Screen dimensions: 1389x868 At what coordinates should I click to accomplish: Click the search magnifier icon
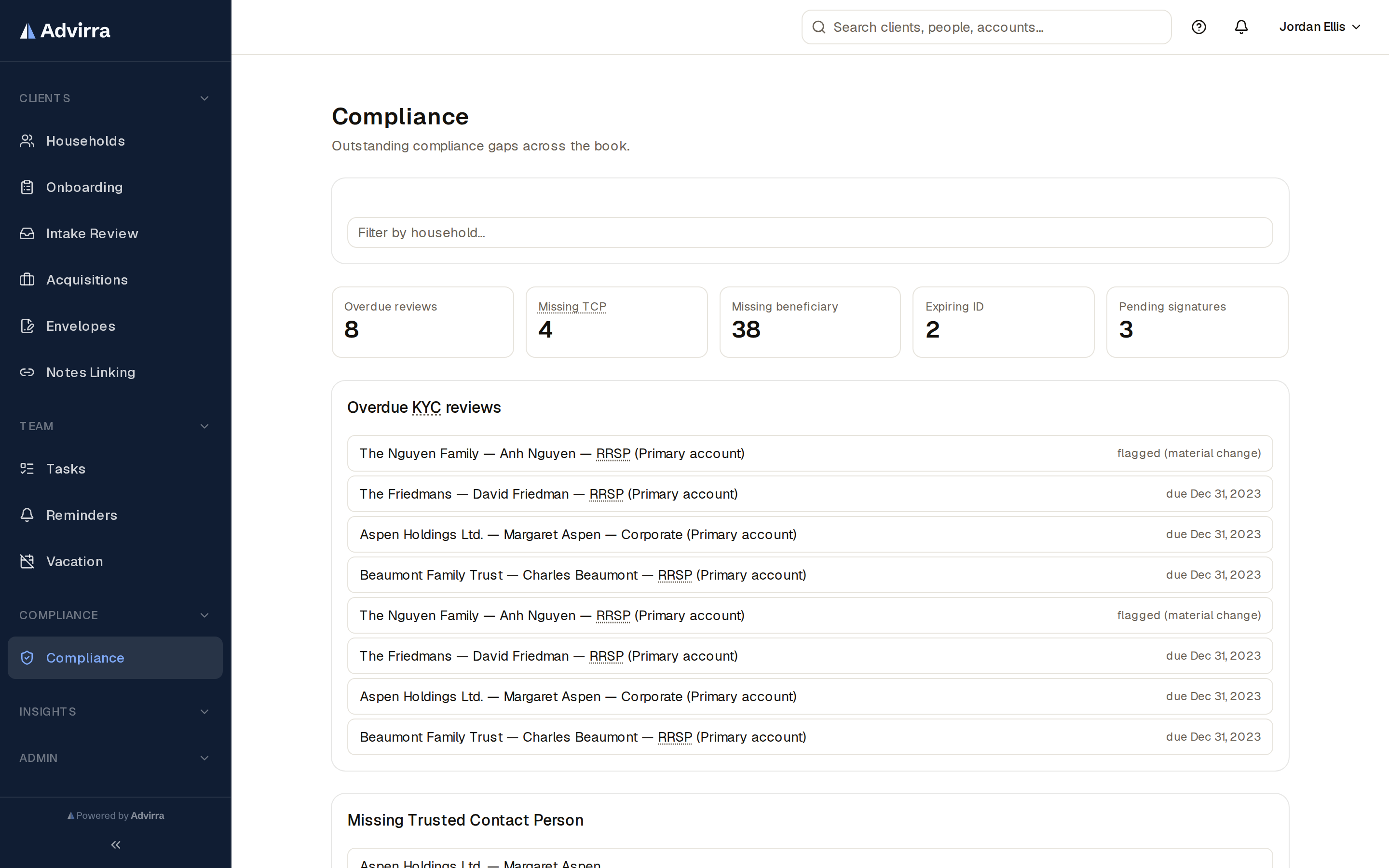coord(819,27)
